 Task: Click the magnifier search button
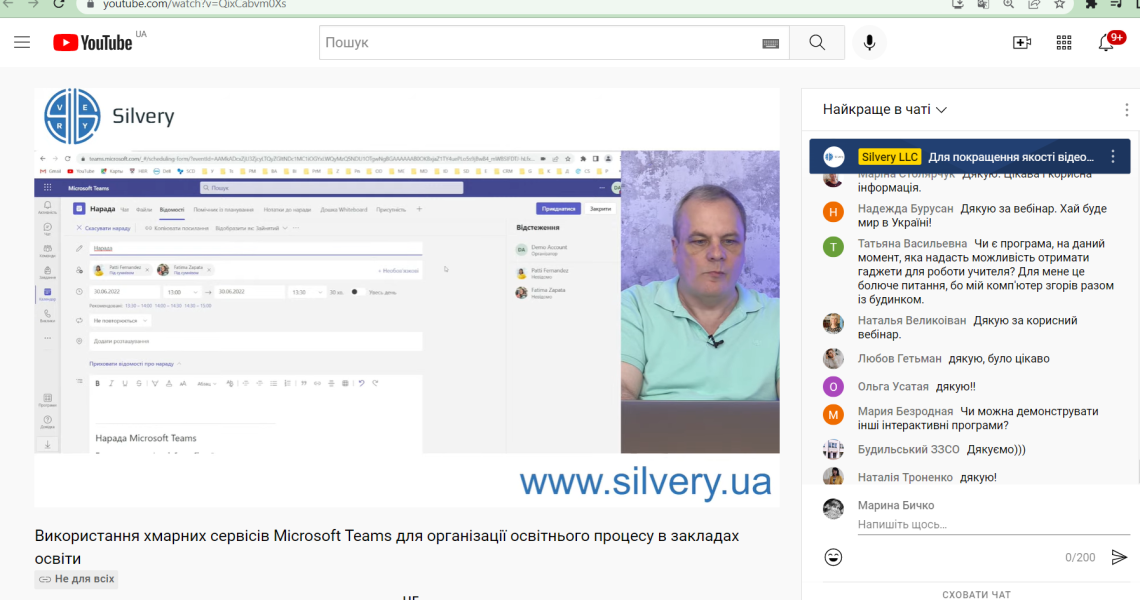pyautogui.click(x=817, y=43)
